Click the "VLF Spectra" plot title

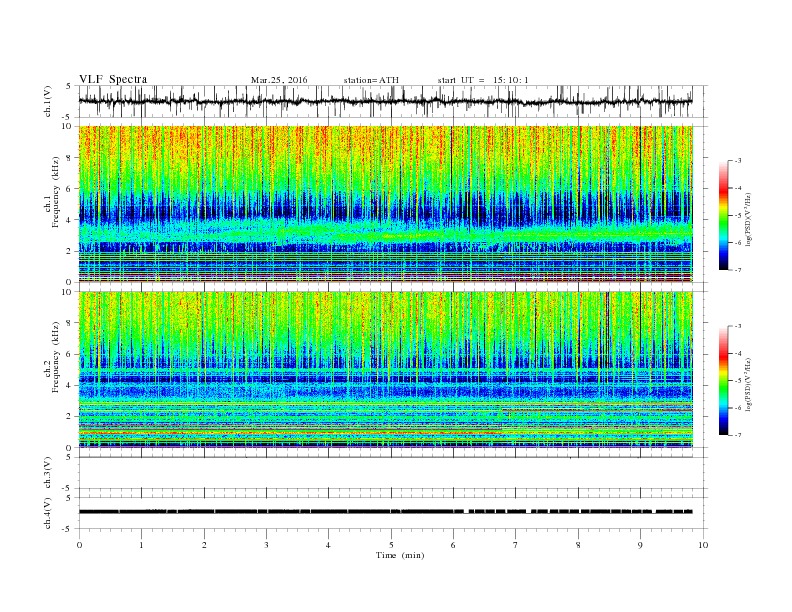click(113, 79)
